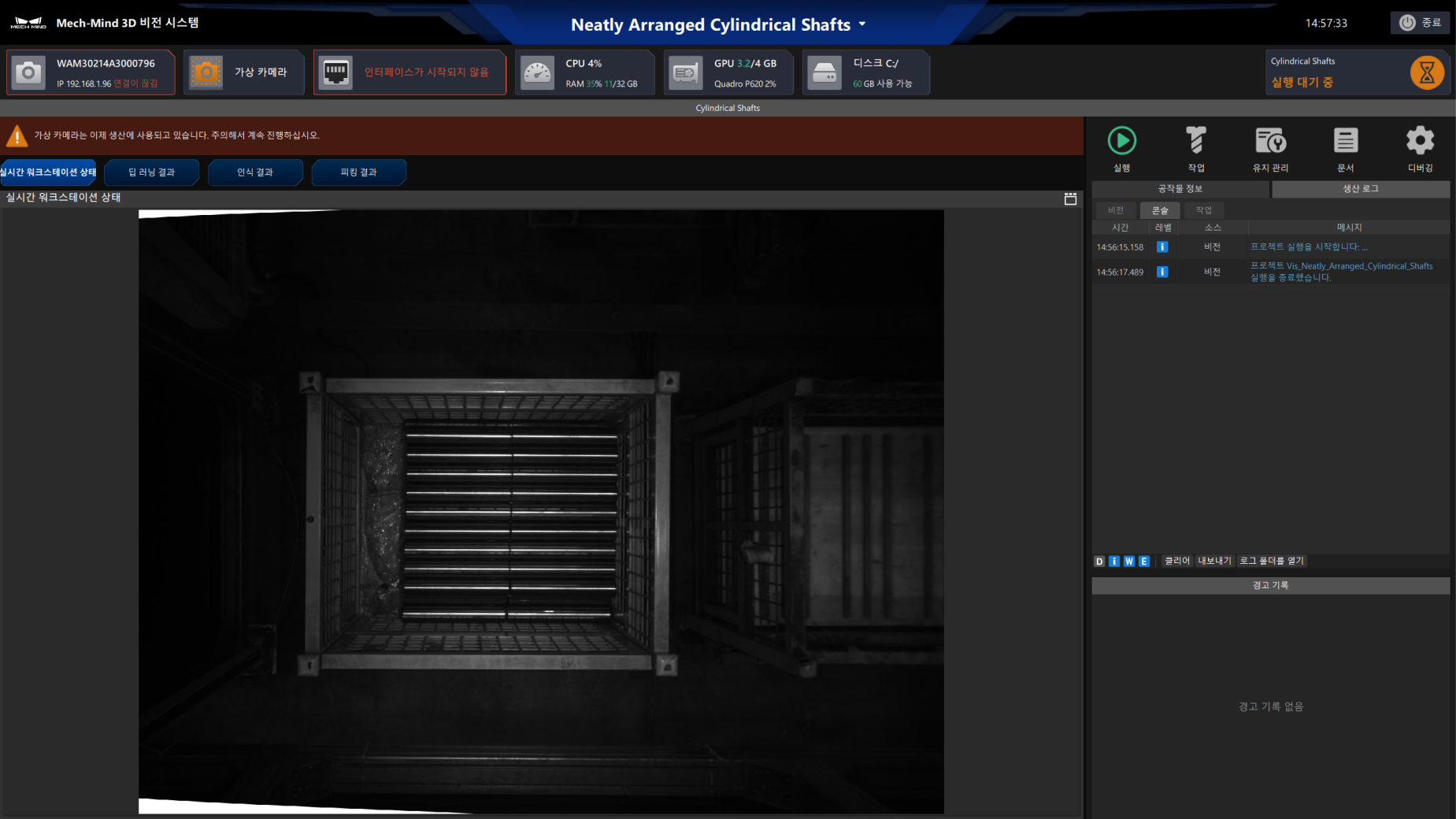Click the 'Quadro P620 2%' text

(745, 84)
